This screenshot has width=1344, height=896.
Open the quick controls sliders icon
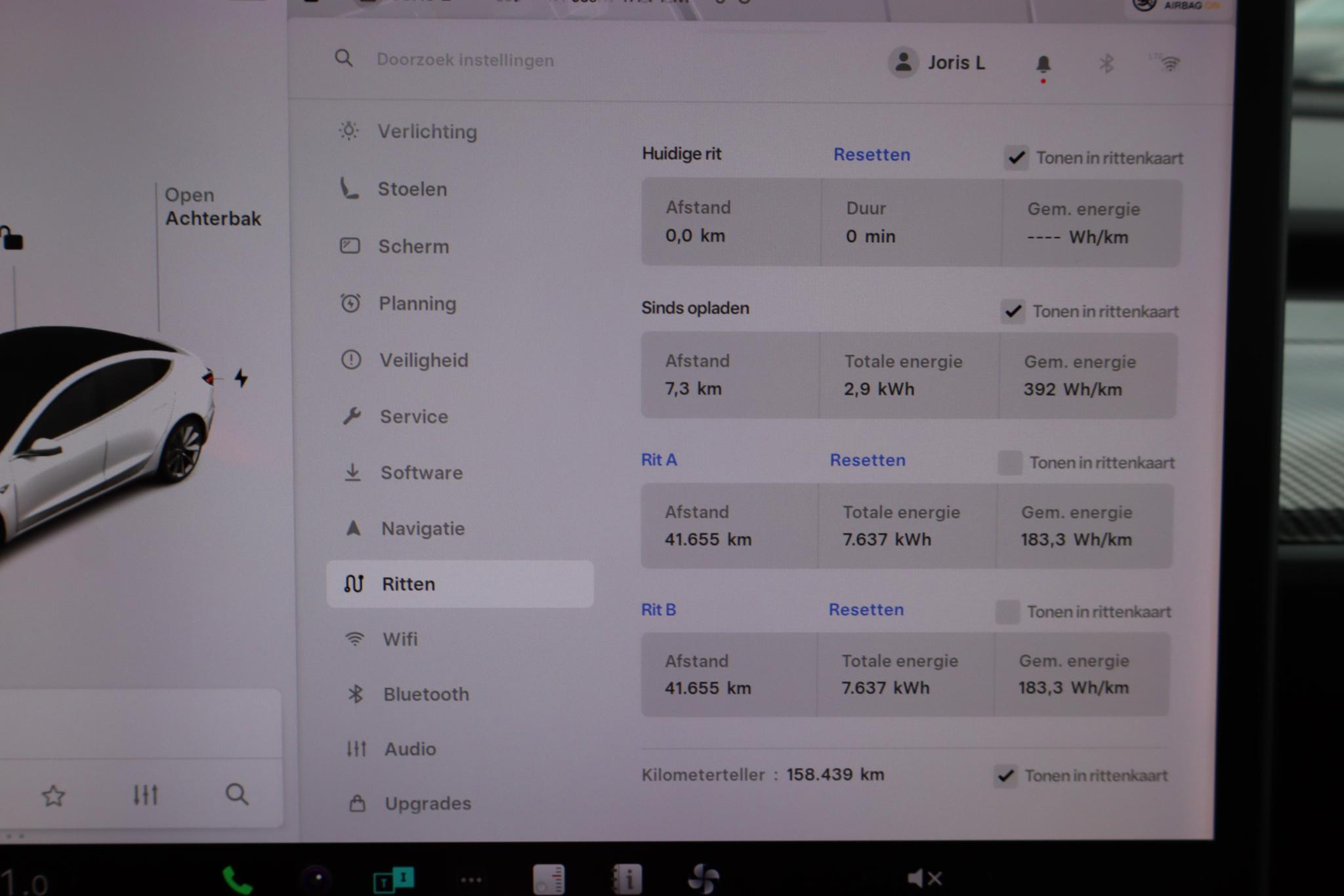[145, 795]
